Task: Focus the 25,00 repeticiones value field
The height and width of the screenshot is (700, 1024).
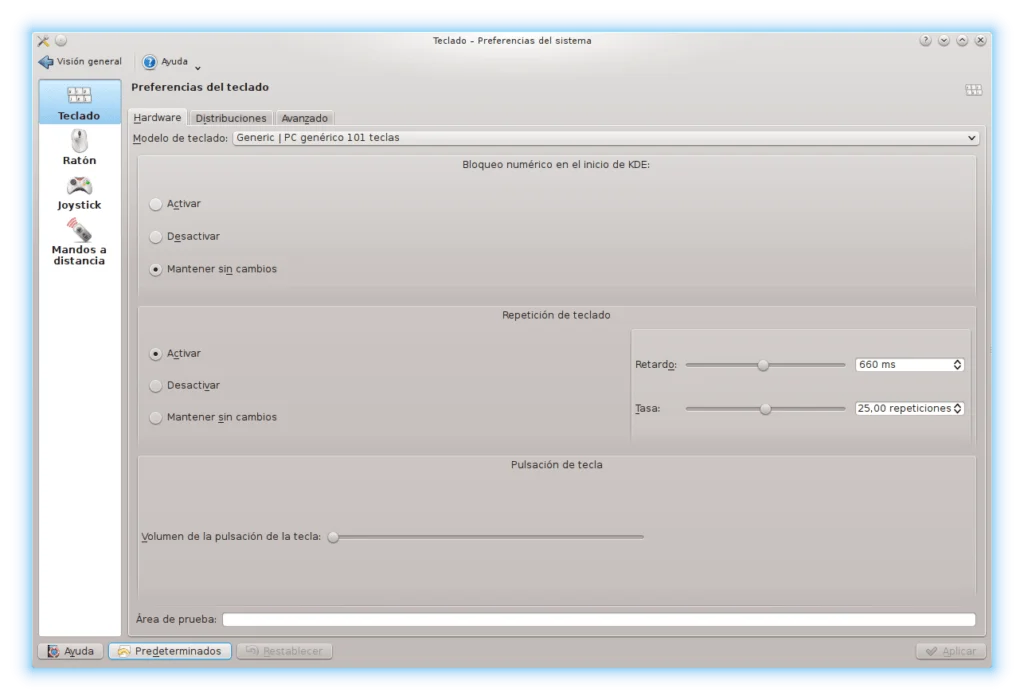Action: tap(904, 409)
